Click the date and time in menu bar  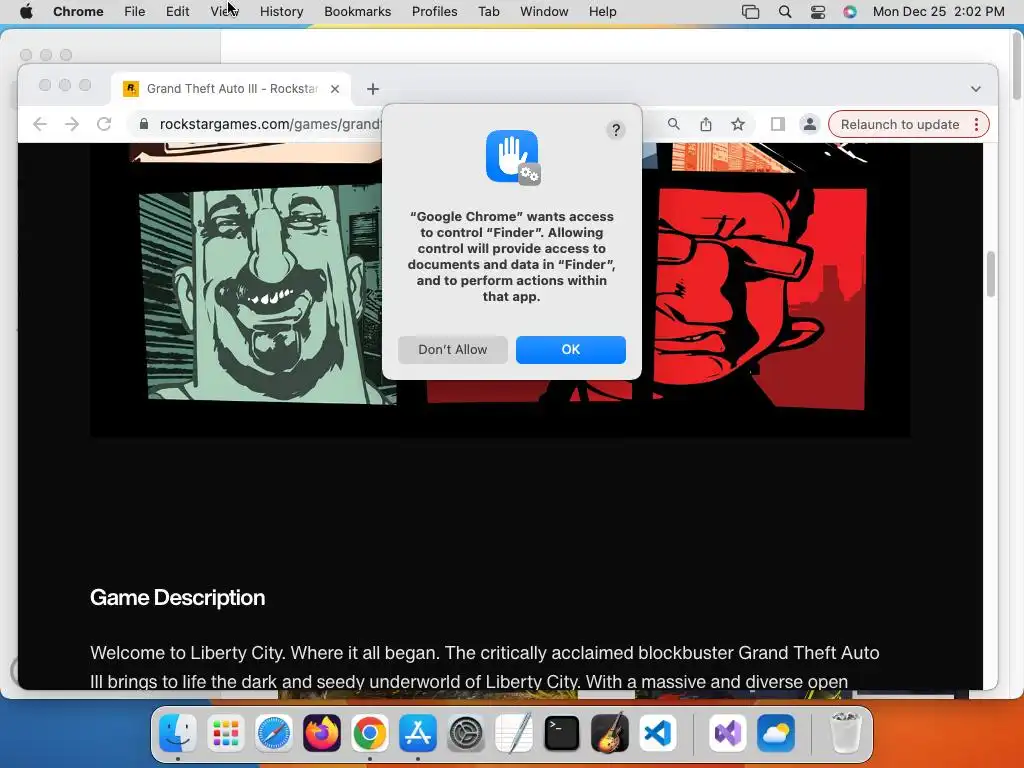click(938, 11)
